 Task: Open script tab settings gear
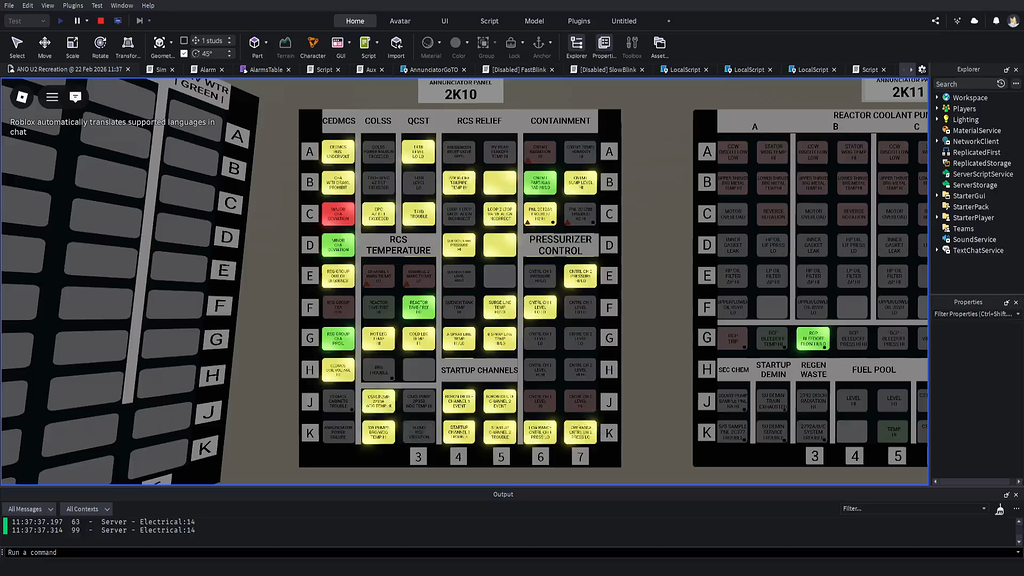pyautogui.click(x=922, y=69)
